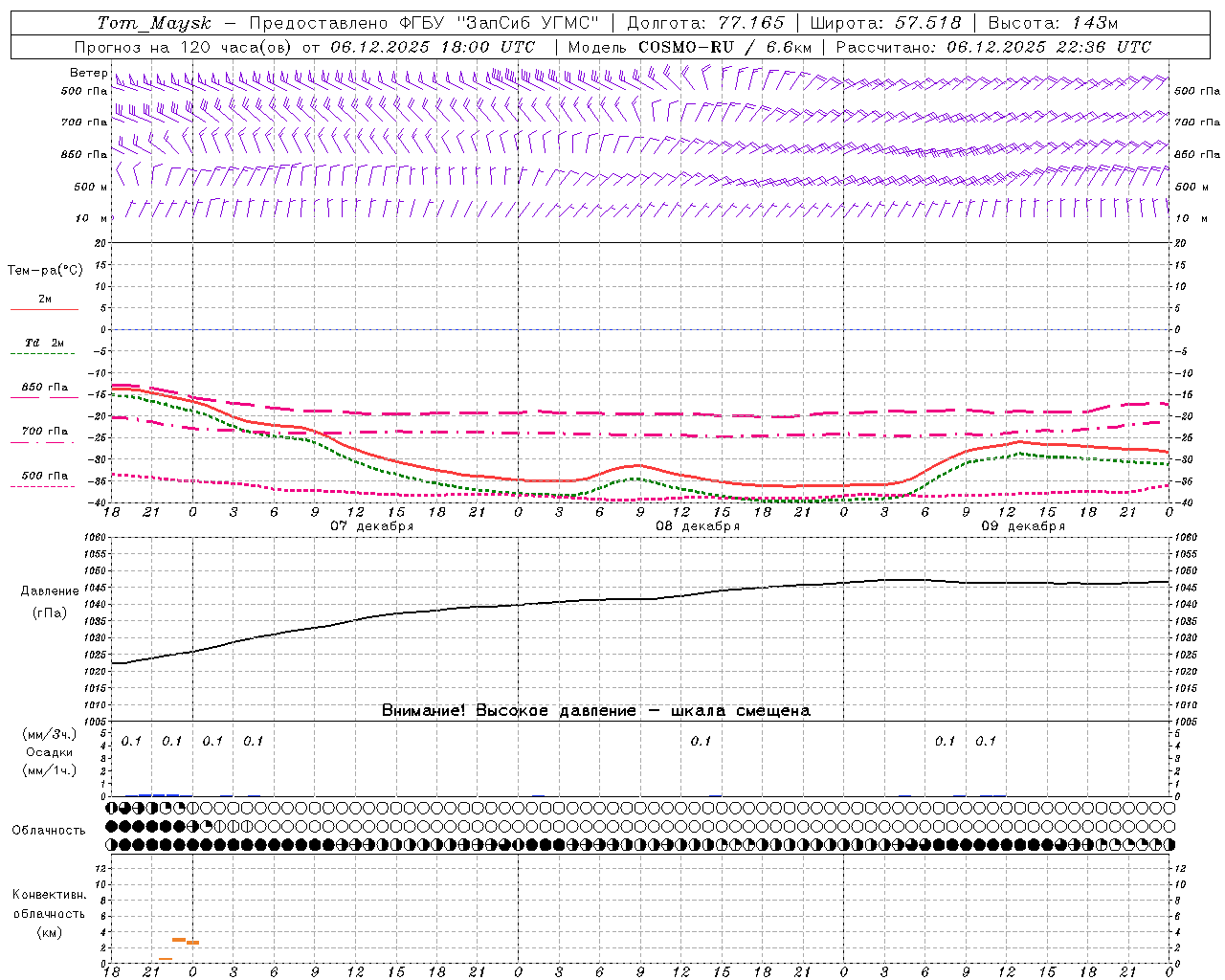Click the blue 2м temperature legend line

pos(44,309)
